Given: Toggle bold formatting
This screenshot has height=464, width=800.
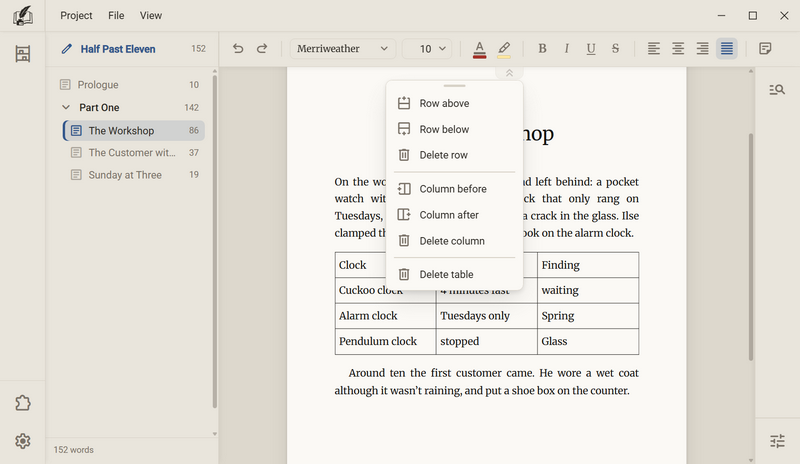Looking at the screenshot, I should point(542,48).
